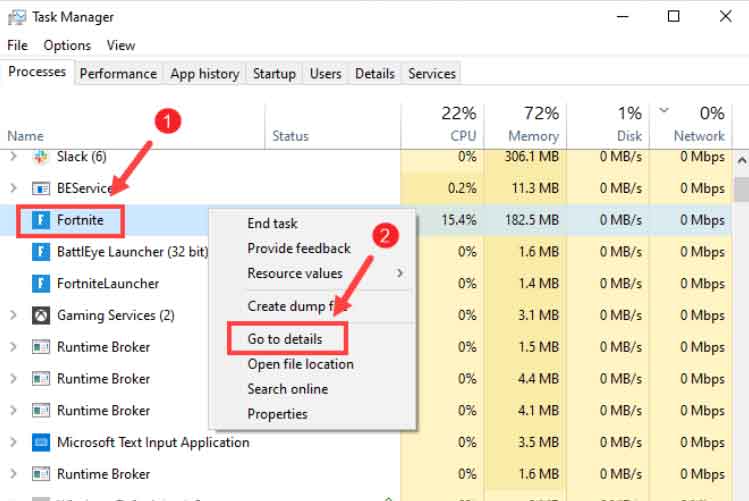Choose Provide feedback in context menu
Screen dimensions: 749x501
(x=299, y=248)
